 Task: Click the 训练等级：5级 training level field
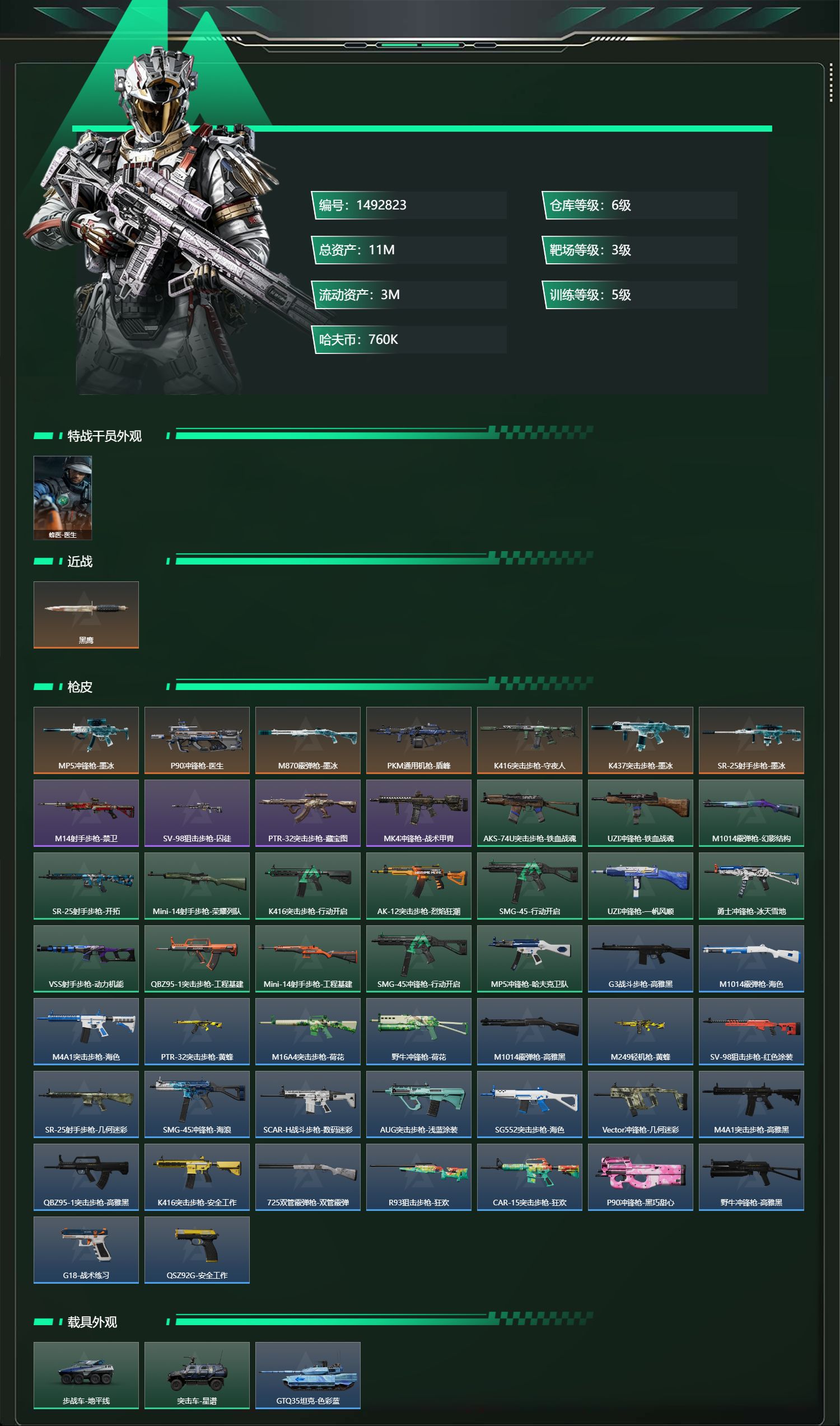click(x=640, y=295)
